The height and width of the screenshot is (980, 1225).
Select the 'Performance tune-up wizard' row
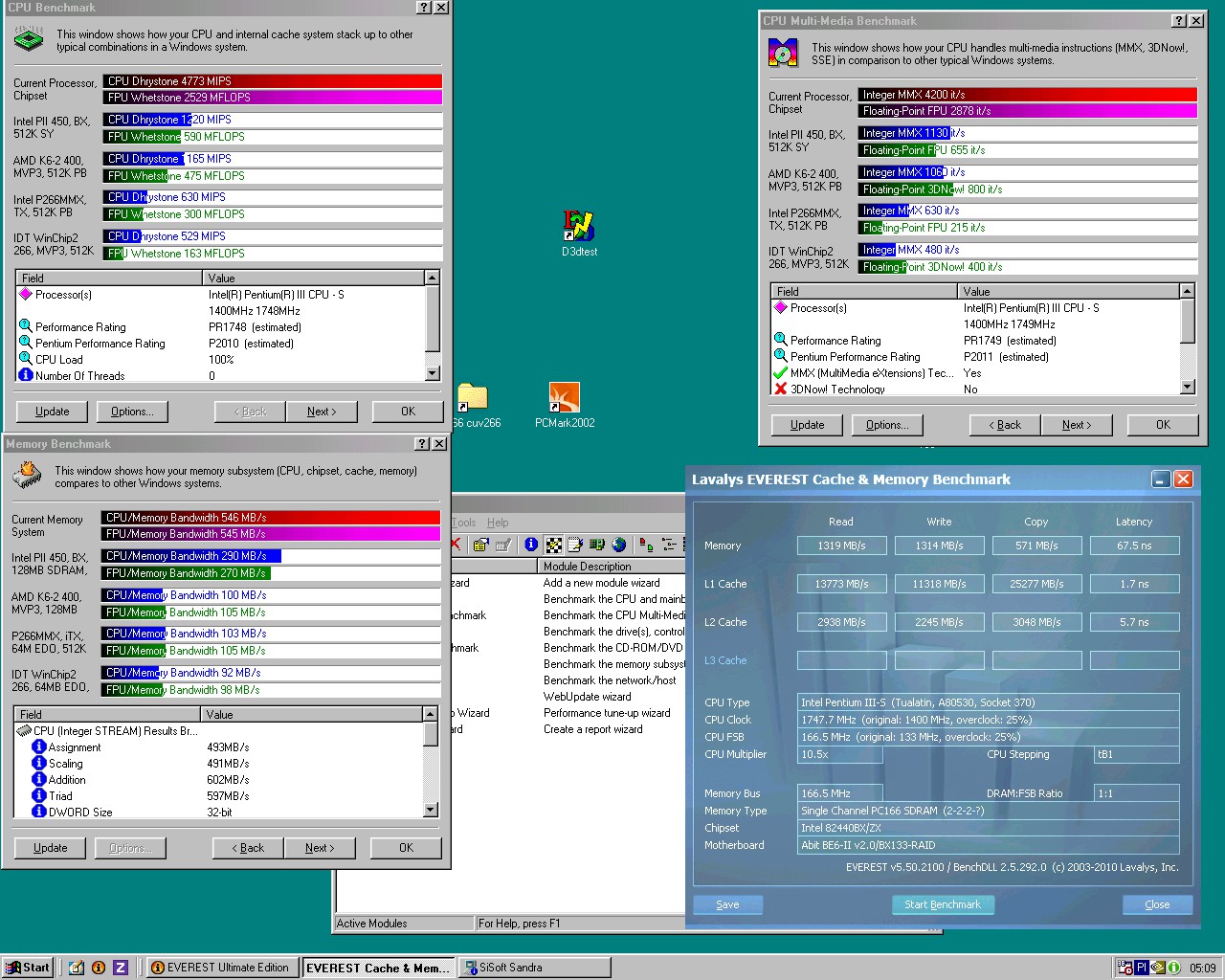click(607, 713)
